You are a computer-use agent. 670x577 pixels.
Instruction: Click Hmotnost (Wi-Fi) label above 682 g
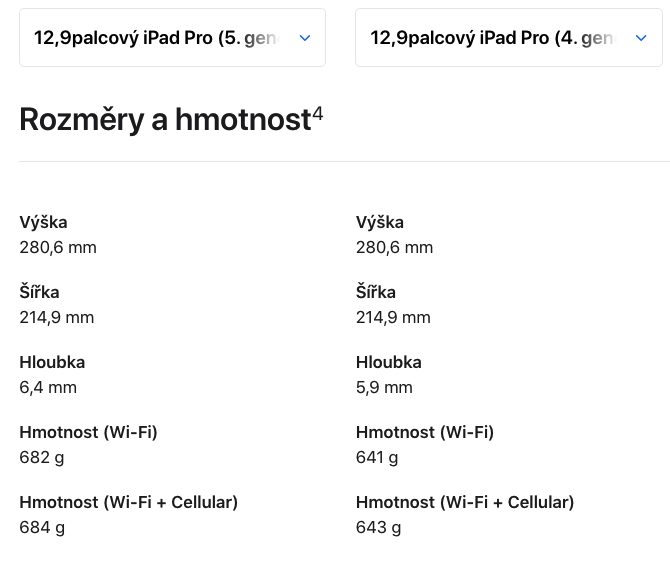(88, 432)
